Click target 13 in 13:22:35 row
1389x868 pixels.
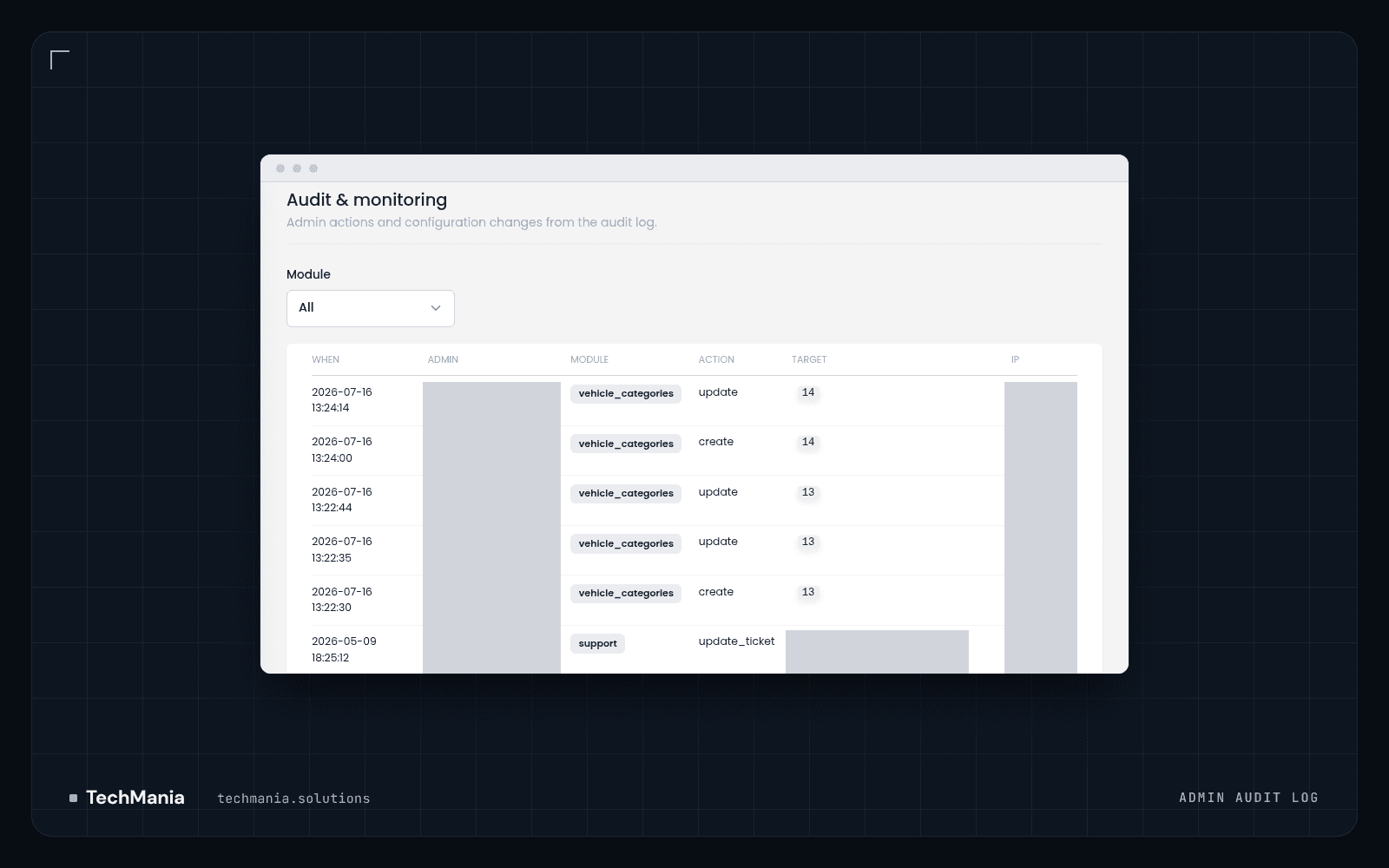(x=808, y=542)
